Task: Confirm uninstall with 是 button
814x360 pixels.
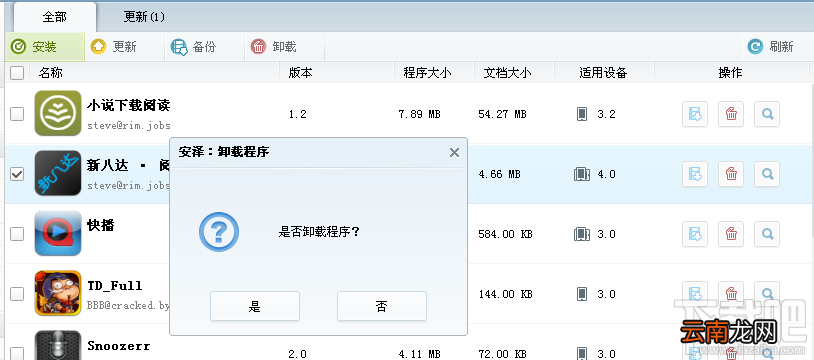Action: (255, 306)
